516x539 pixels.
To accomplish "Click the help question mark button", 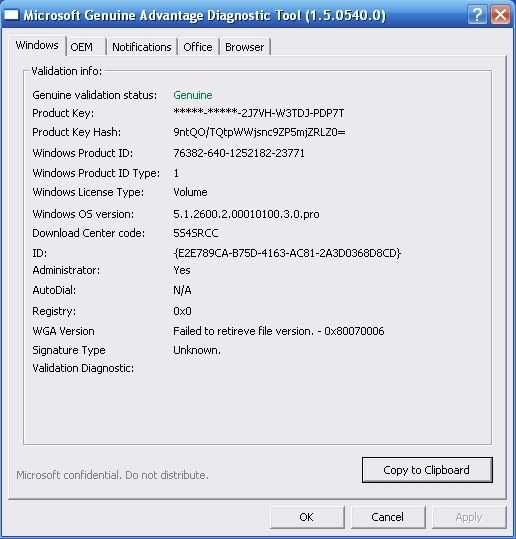I will coord(477,15).
